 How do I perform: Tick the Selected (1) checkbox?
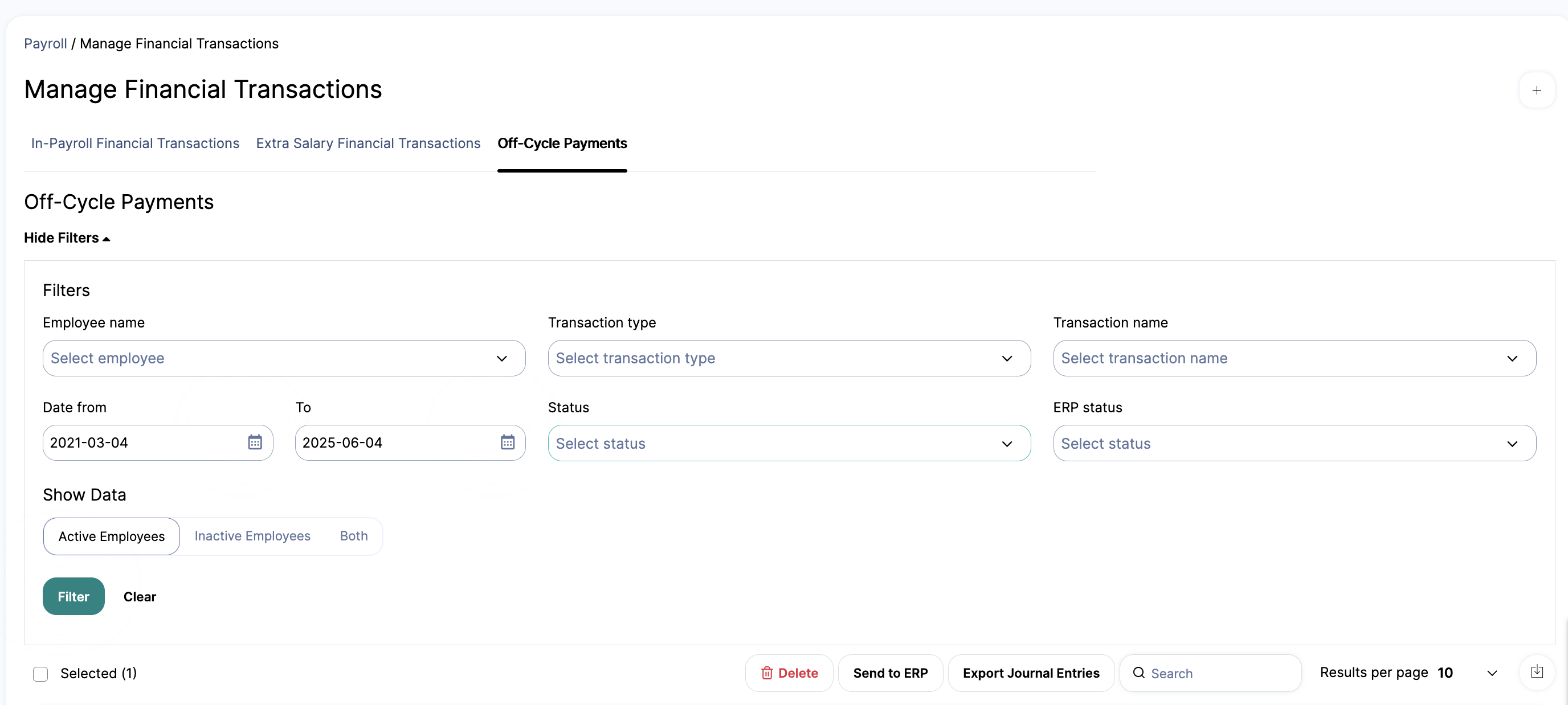pyautogui.click(x=40, y=673)
